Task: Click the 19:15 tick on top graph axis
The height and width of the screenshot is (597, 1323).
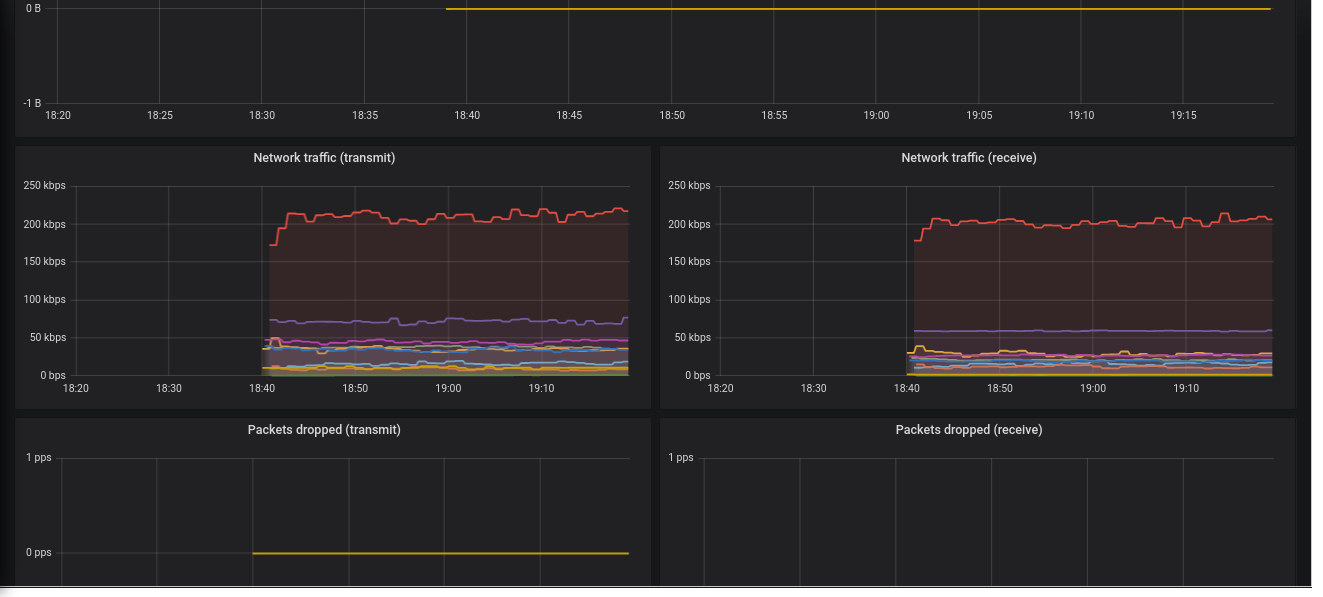Action: [x=1183, y=116]
